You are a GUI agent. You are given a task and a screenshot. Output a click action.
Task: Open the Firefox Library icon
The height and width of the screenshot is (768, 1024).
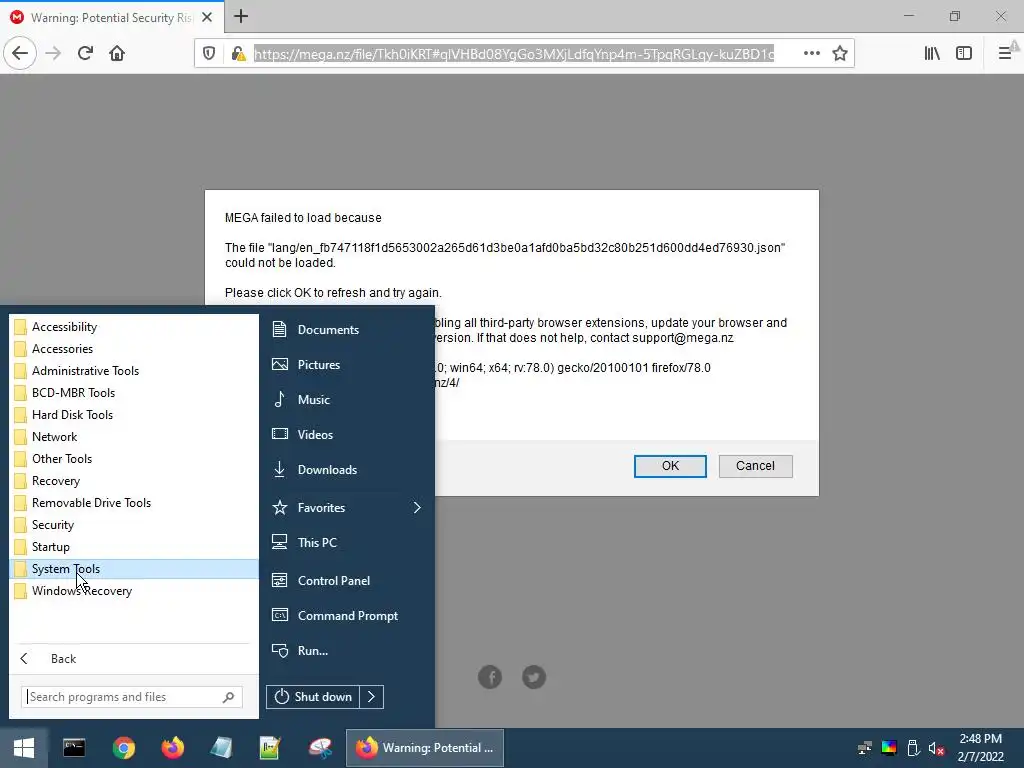click(932, 53)
